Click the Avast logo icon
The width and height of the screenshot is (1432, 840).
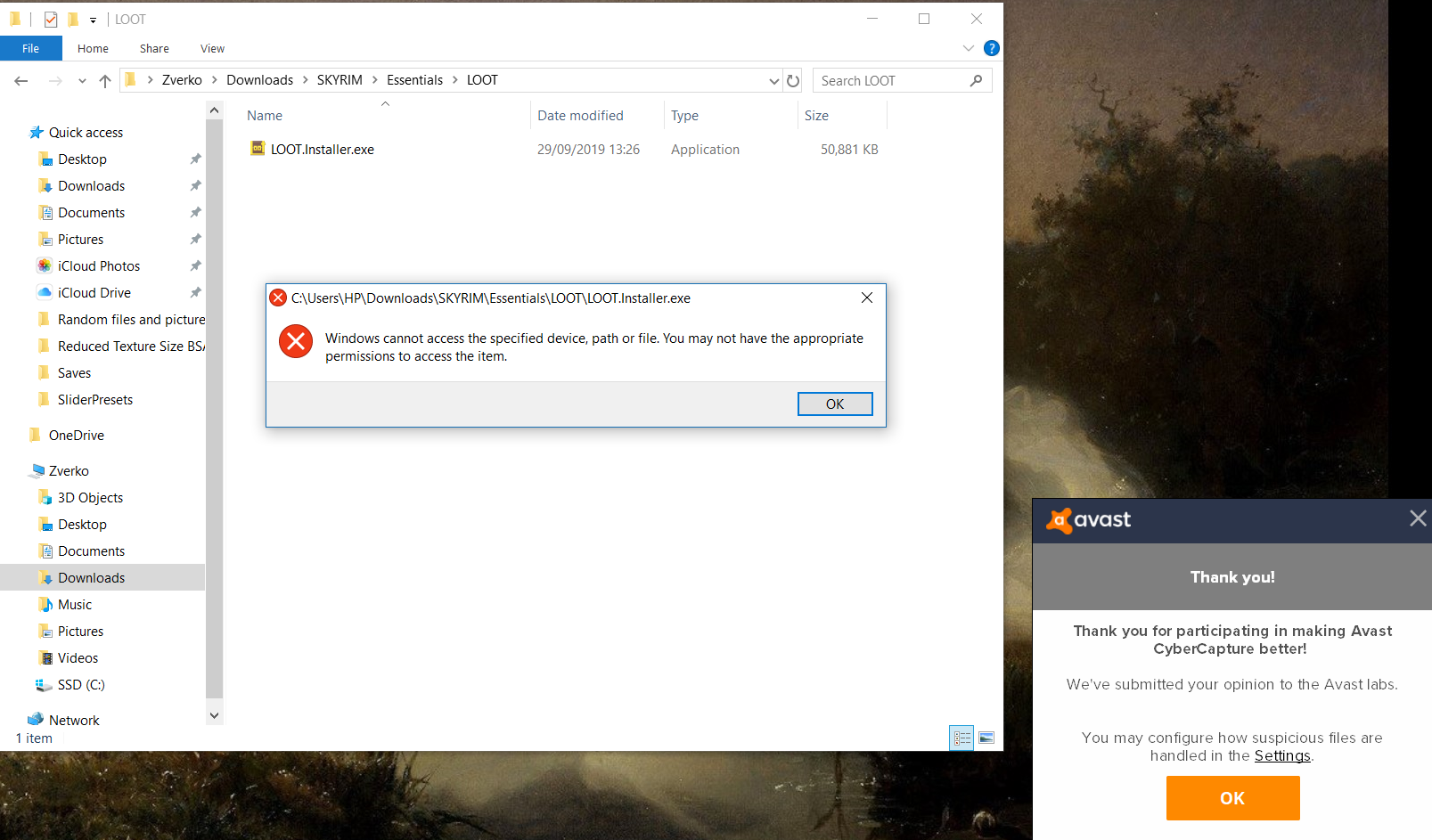point(1060,520)
